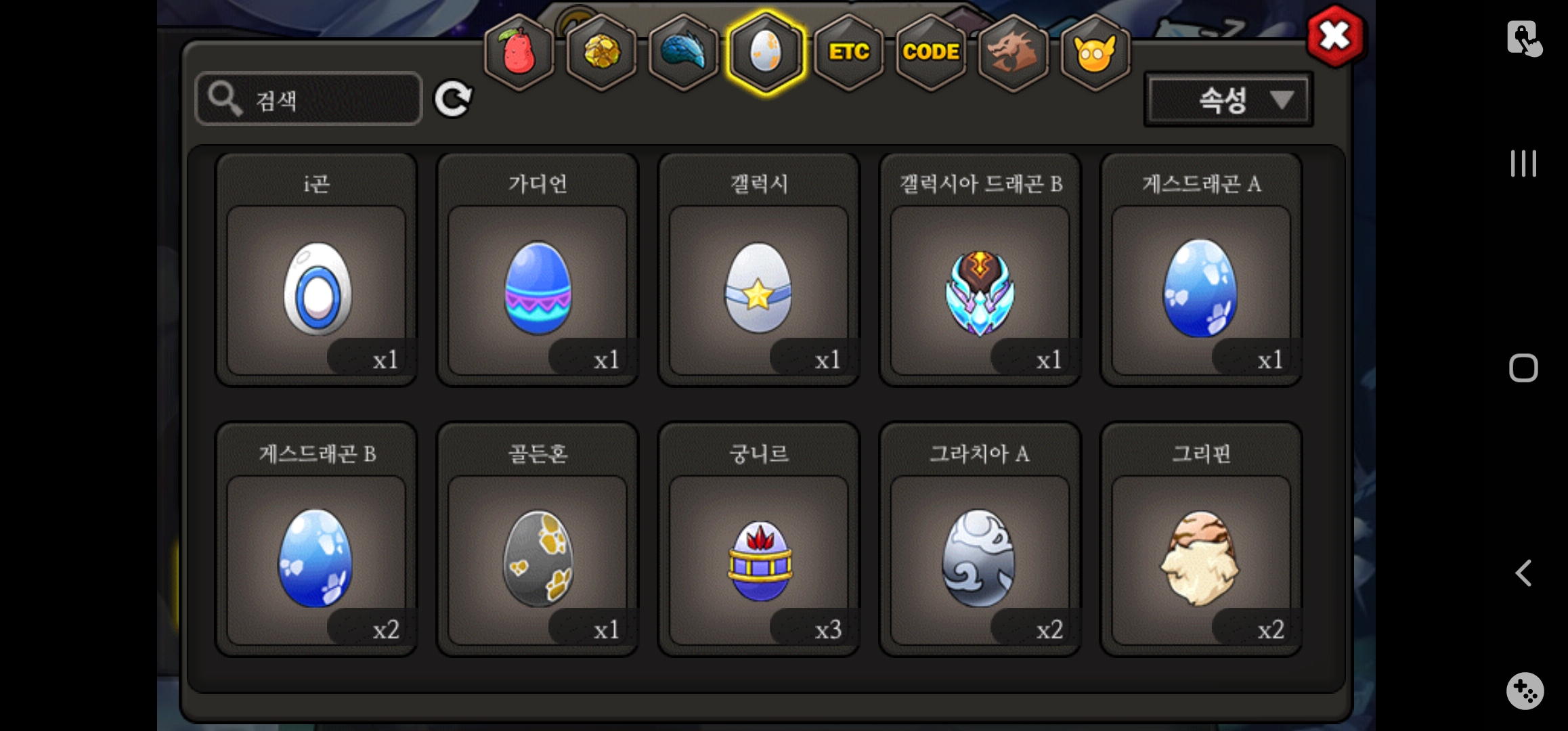This screenshot has height=731, width=1568.
Task: Select the blue dragon scale tab
Action: click(x=684, y=53)
